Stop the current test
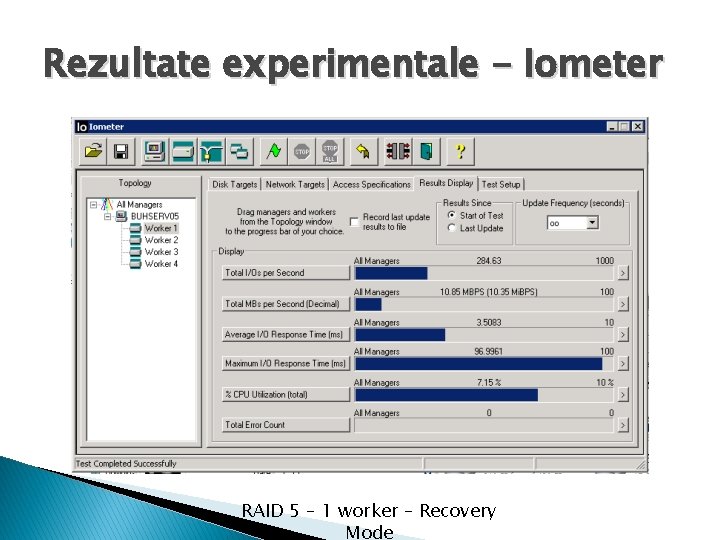This screenshot has width=720, height=540. tap(302, 151)
